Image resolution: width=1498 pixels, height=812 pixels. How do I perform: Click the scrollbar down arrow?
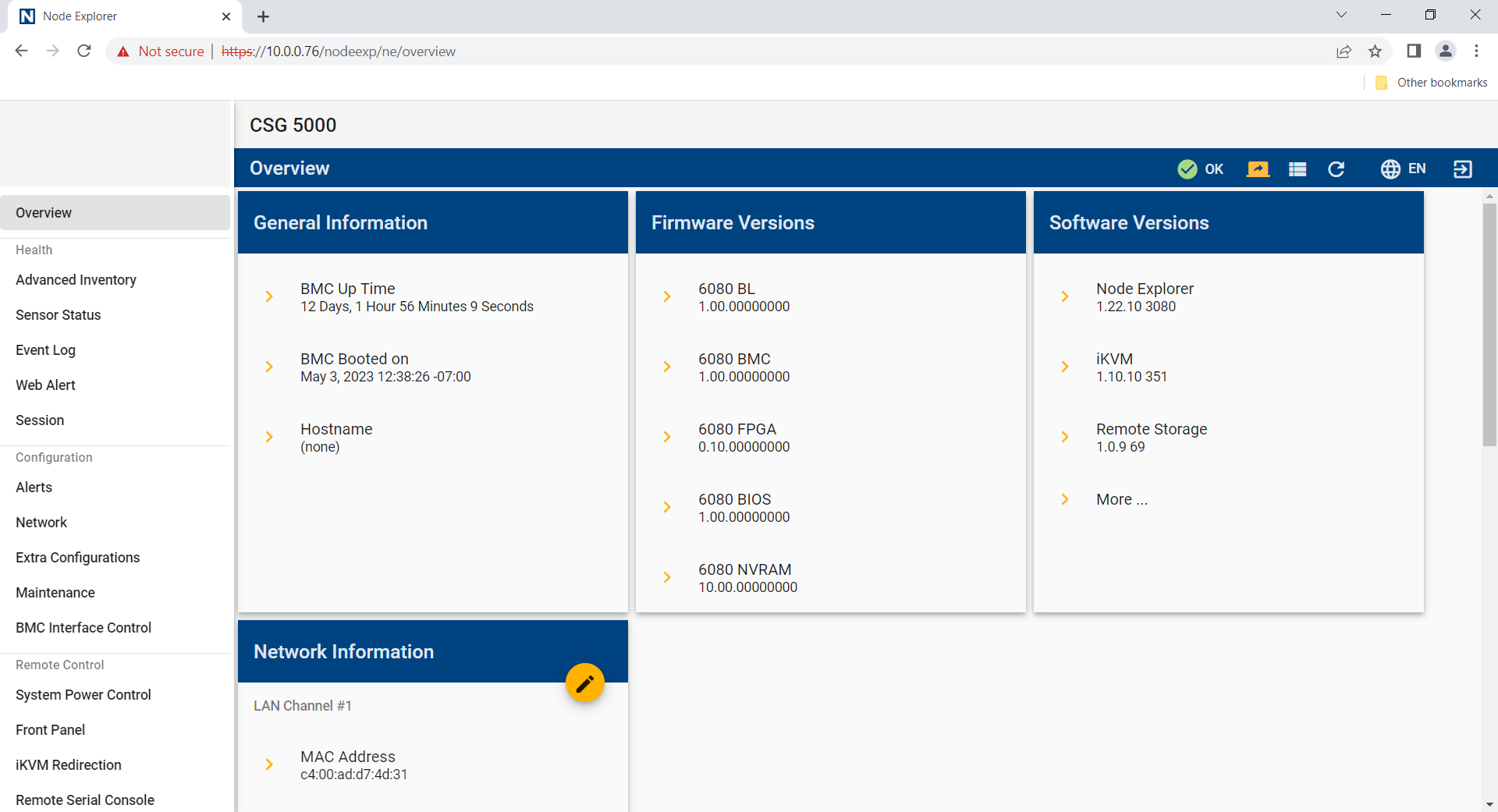[x=1489, y=804]
